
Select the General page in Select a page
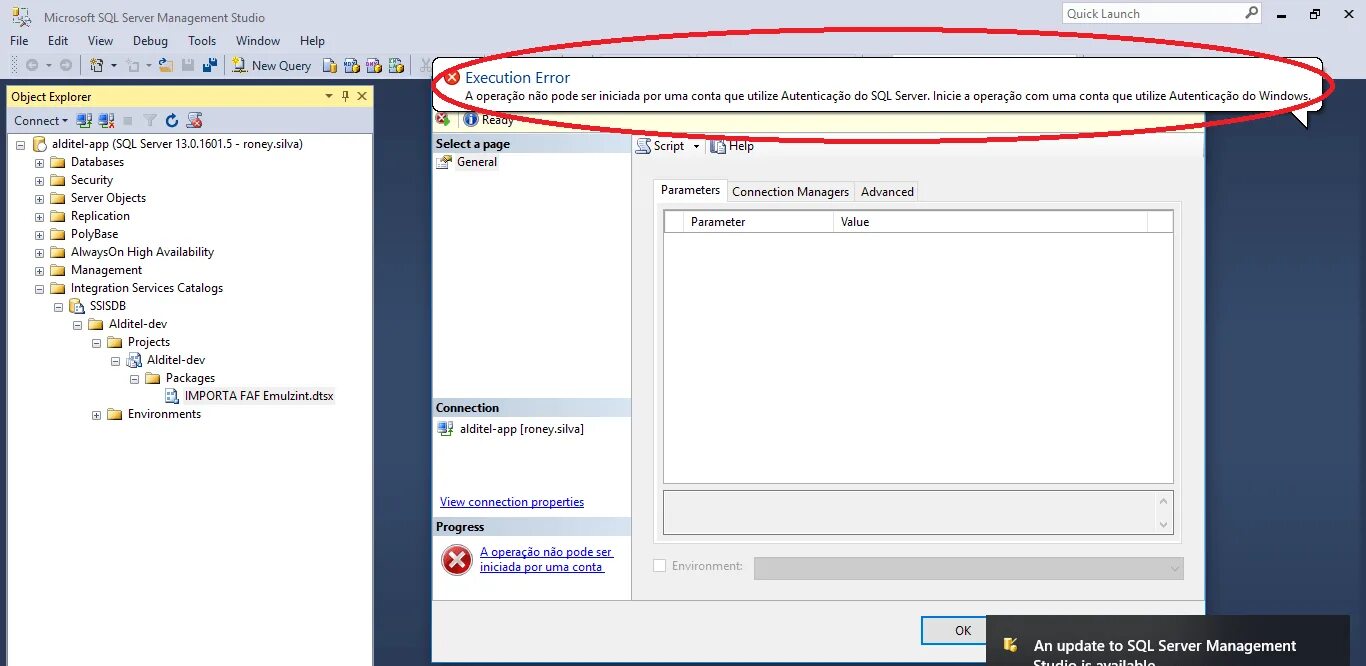(477, 162)
